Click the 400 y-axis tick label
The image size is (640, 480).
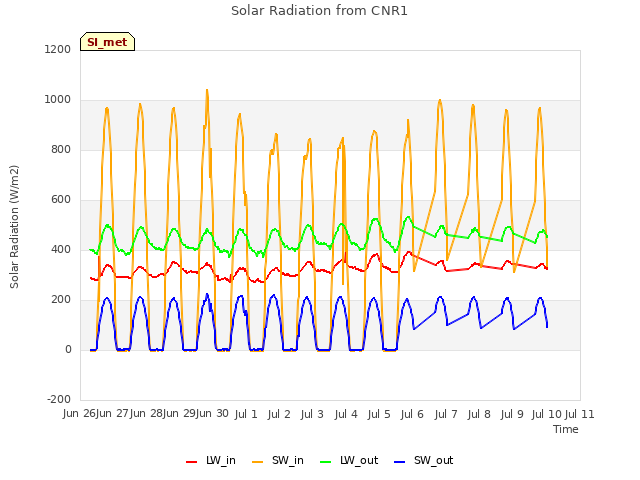[61, 249]
